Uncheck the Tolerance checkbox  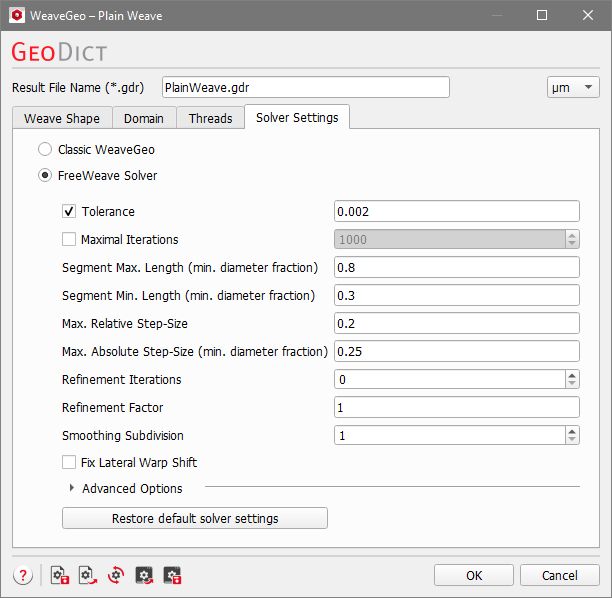point(69,211)
